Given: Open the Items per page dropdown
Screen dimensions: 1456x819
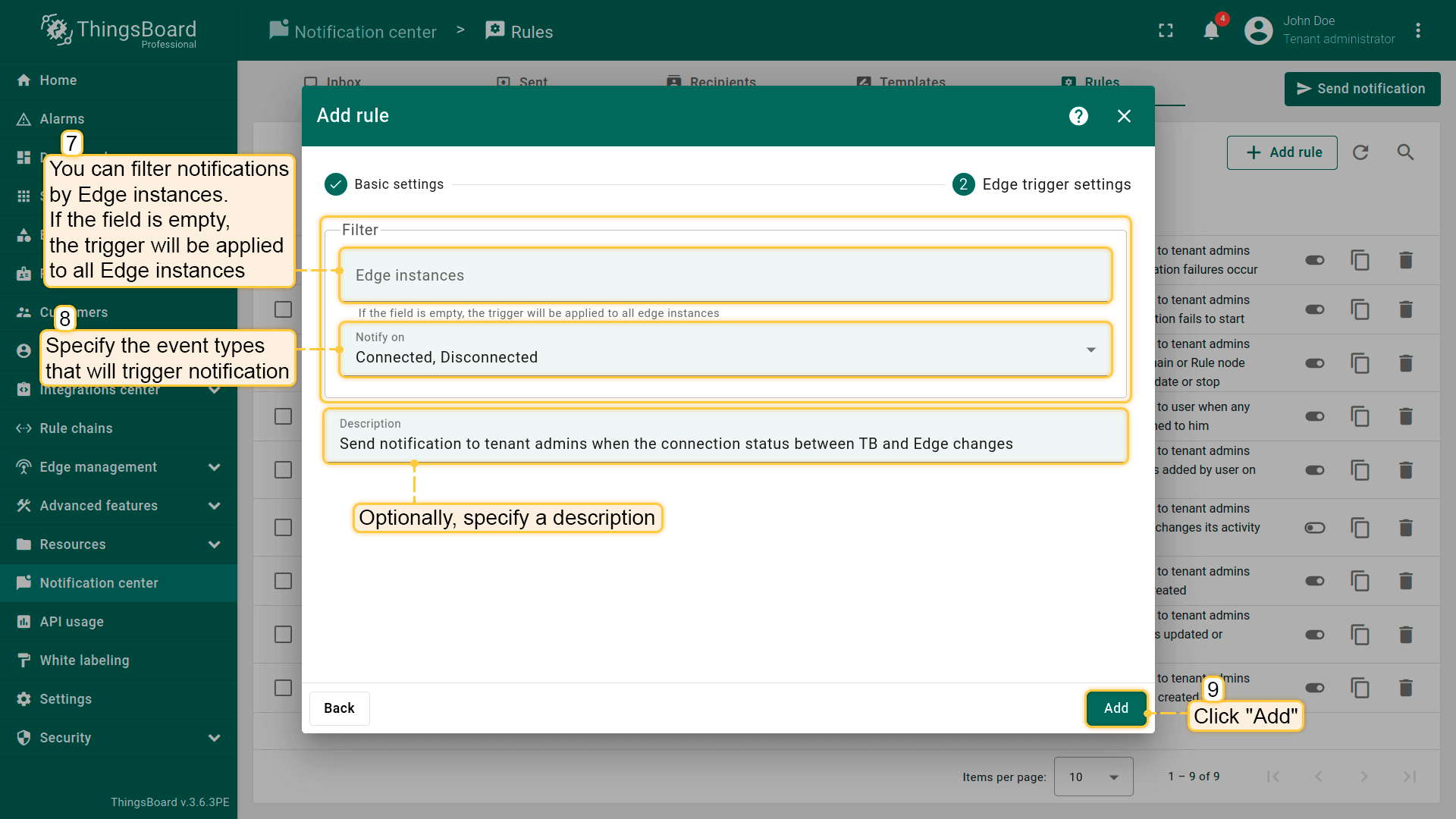Looking at the screenshot, I should [1093, 777].
